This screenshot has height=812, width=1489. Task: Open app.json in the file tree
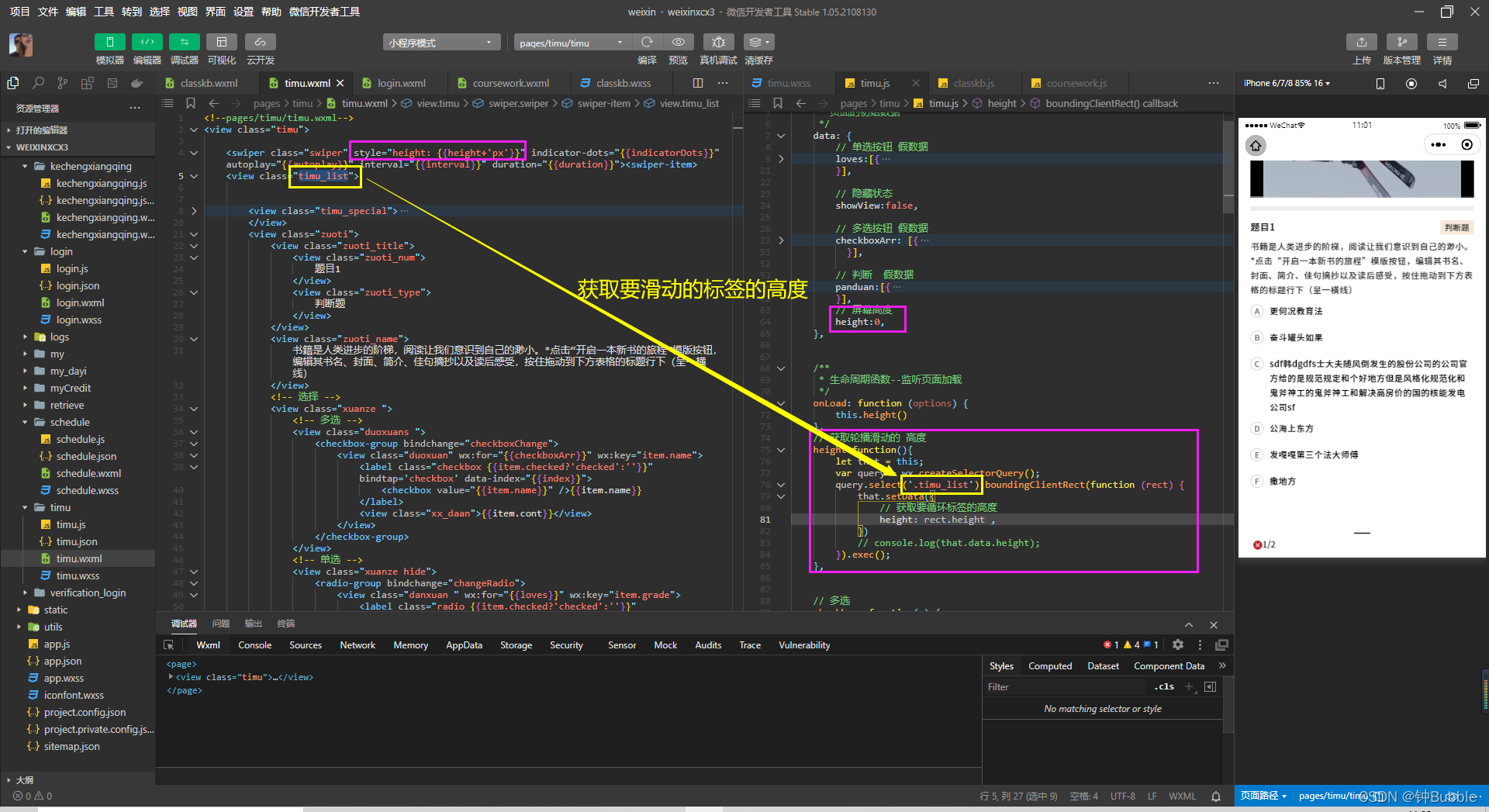(78, 661)
